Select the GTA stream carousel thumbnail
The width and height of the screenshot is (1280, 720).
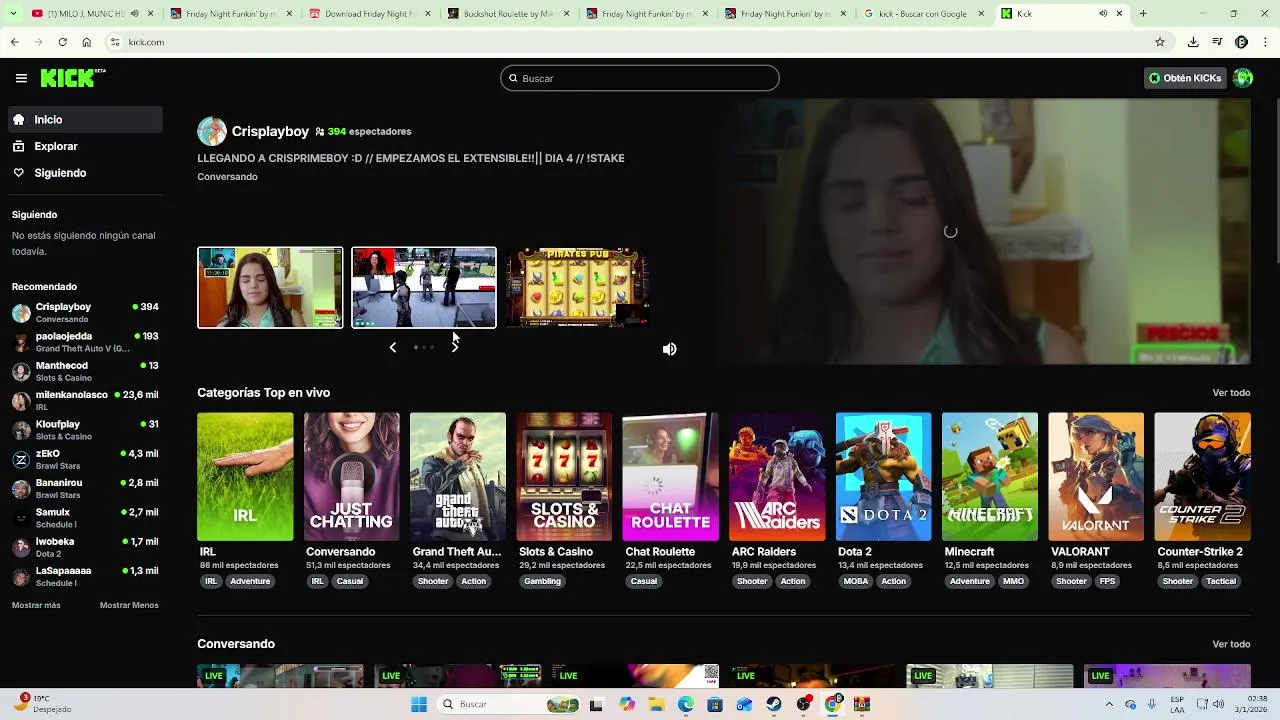pyautogui.click(x=424, y=287)
